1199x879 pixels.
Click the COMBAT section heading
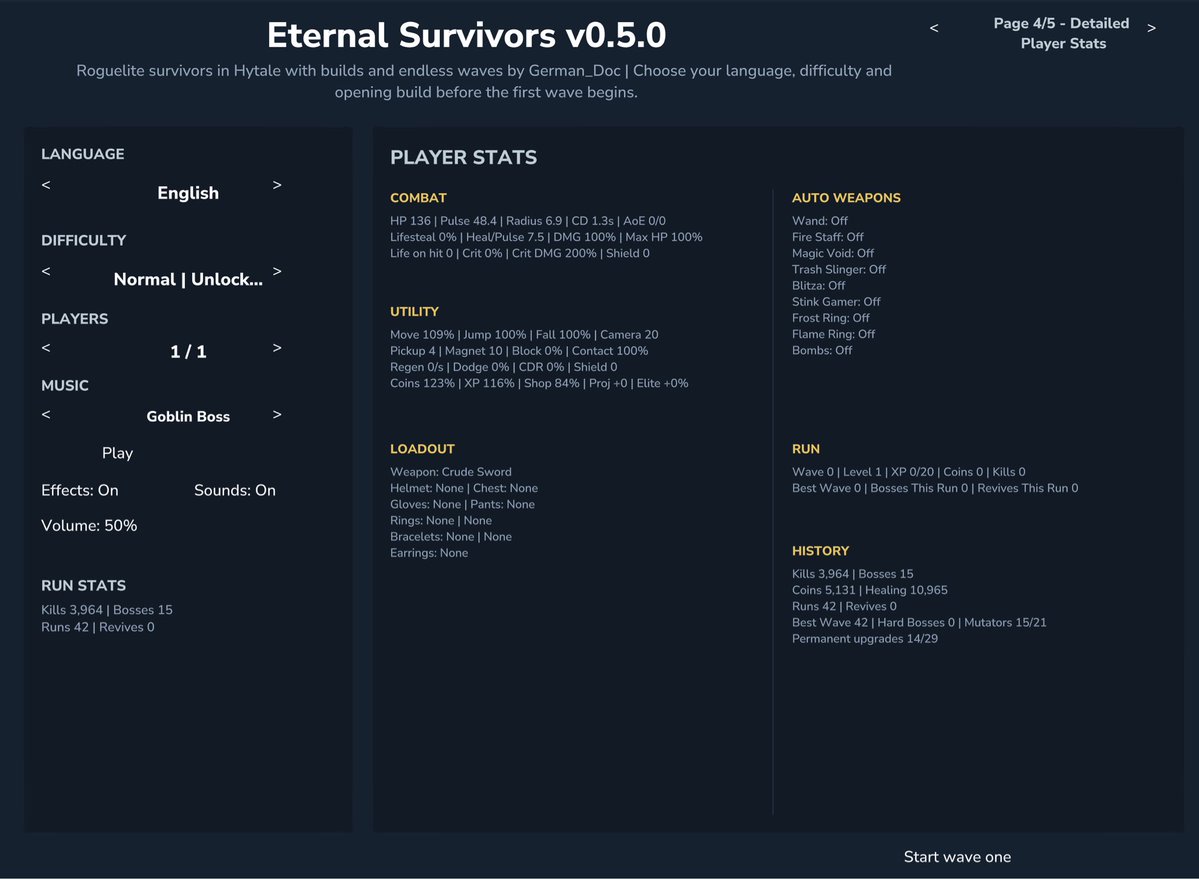click(x=418, y=198)
